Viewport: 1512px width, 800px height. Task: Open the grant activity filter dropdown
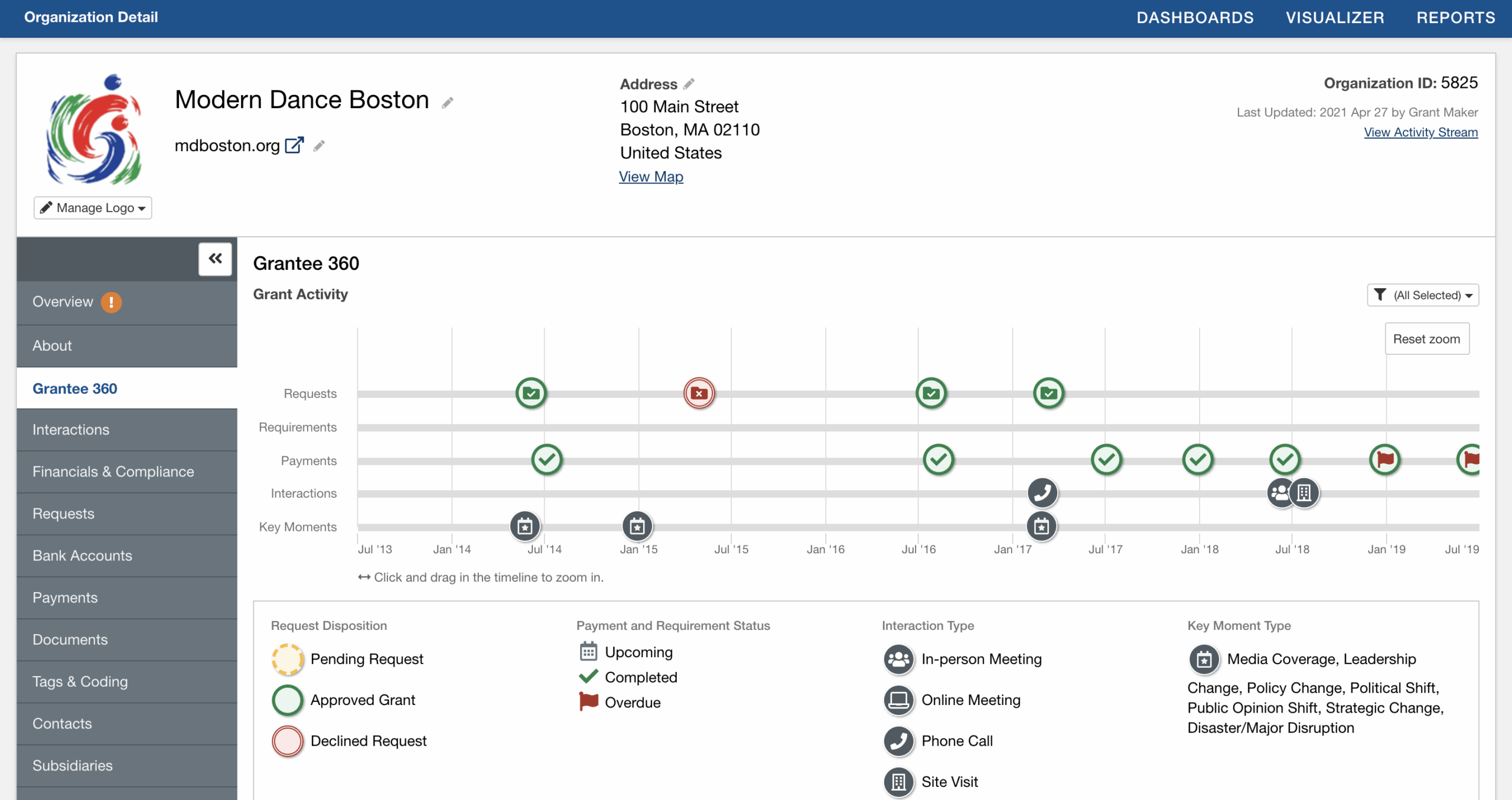(1422, 295)
